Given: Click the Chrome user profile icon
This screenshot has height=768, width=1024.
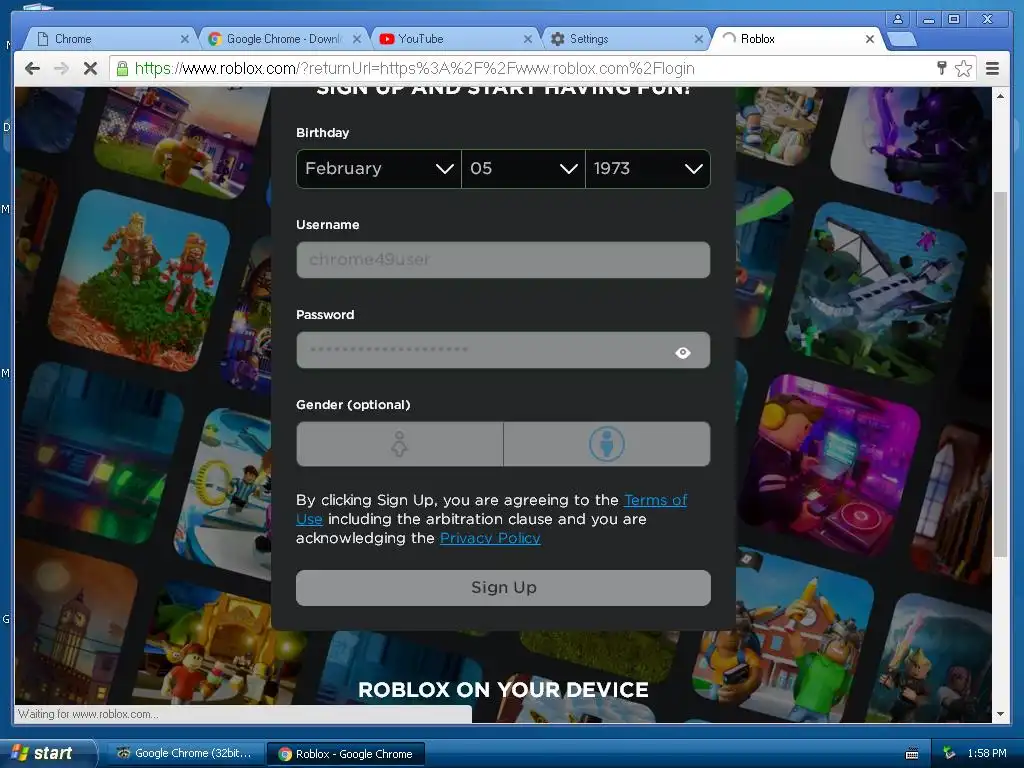Looking at the screenshot, I should click(x=898, y=19).
